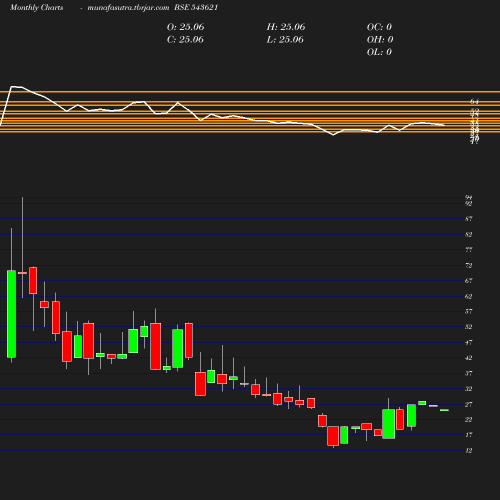The width and height of the screenshot is (500, 500).
Task: Click the first tall green candlestick of the series
Action: (11, 314)
